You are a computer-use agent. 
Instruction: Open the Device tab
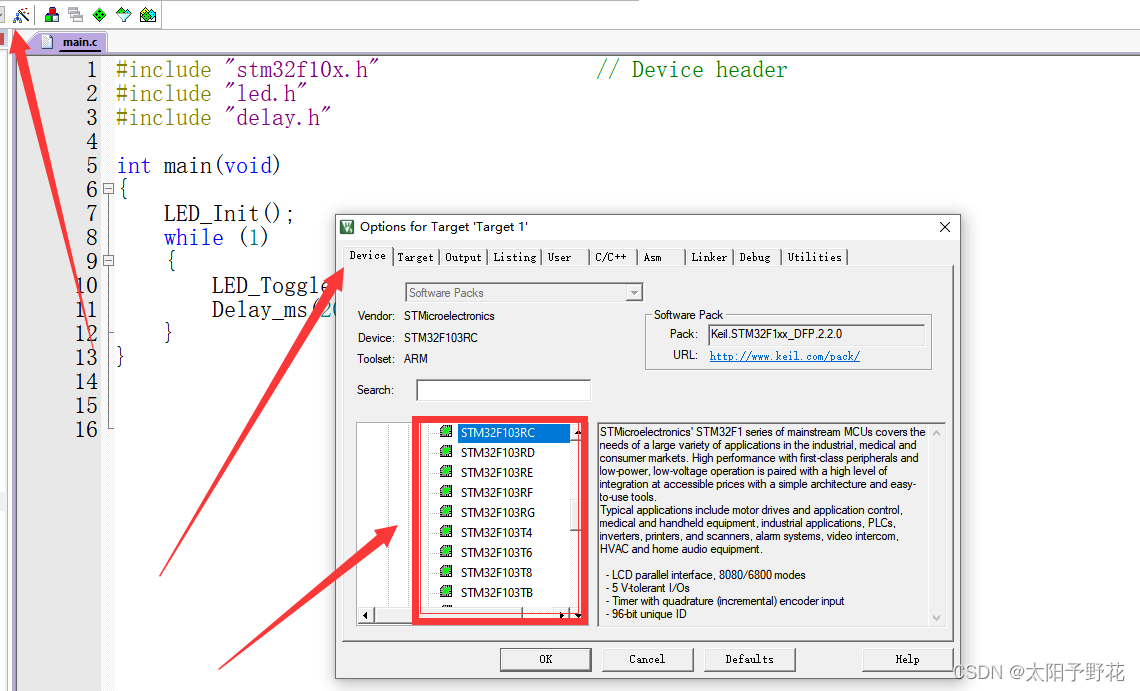pyautogui.click(x=367, y=255)
